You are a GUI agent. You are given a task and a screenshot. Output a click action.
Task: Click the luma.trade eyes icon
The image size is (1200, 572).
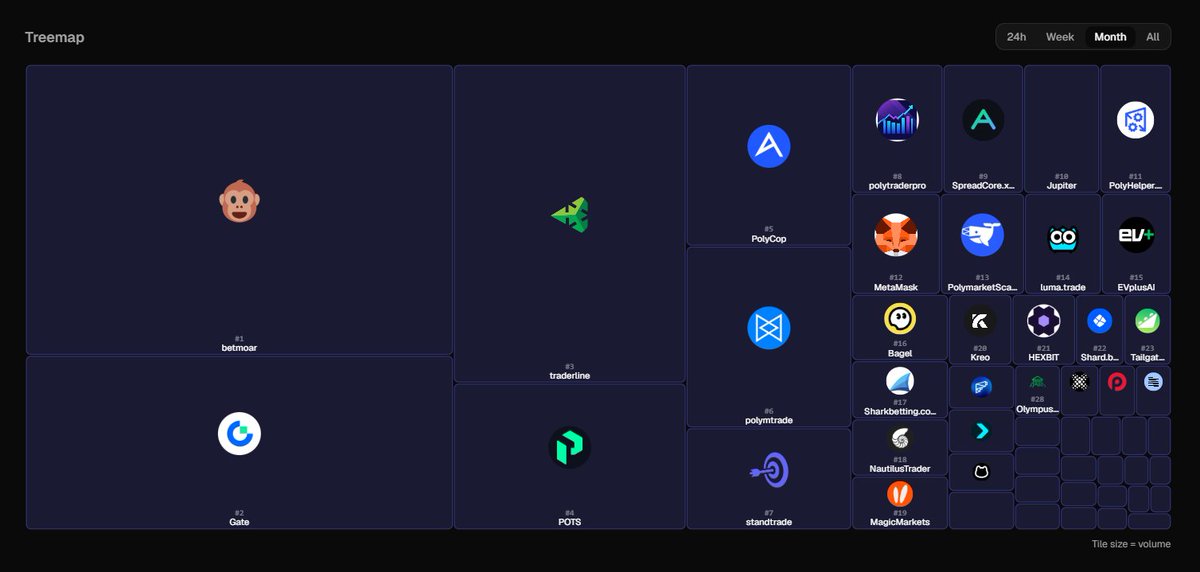[x=1062, y=238]
